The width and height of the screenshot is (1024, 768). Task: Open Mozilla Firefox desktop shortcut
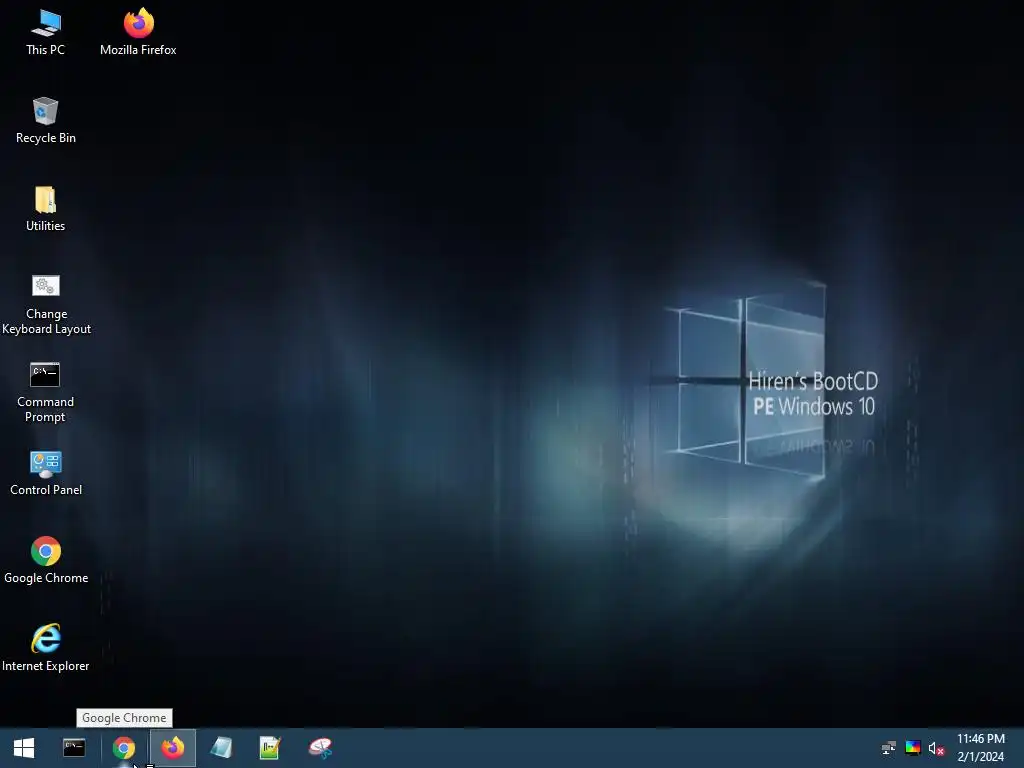(138, 33)
